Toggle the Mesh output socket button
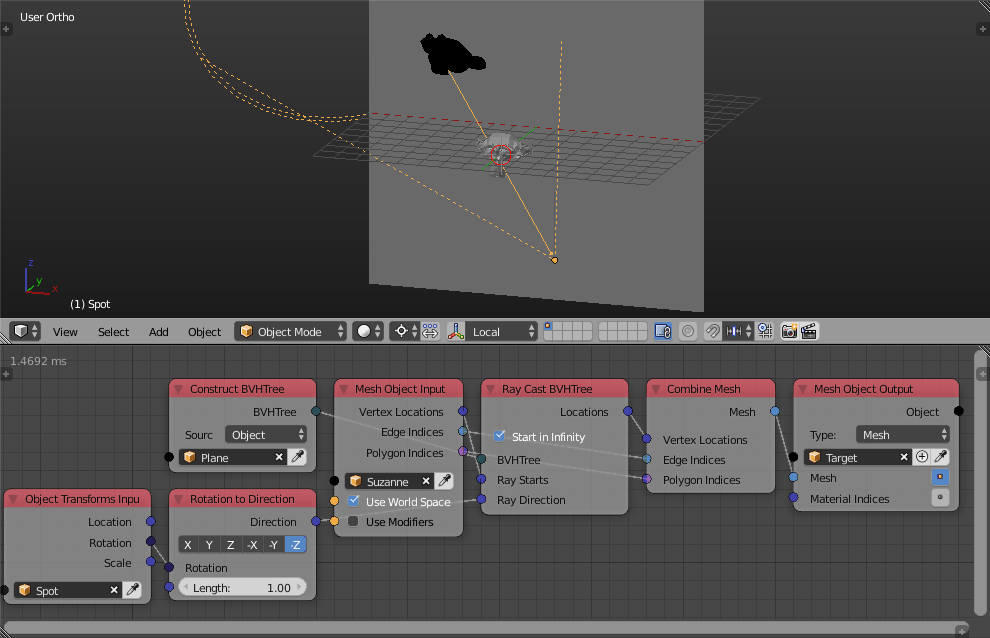The image size is (990, 638). pos(940,477)
